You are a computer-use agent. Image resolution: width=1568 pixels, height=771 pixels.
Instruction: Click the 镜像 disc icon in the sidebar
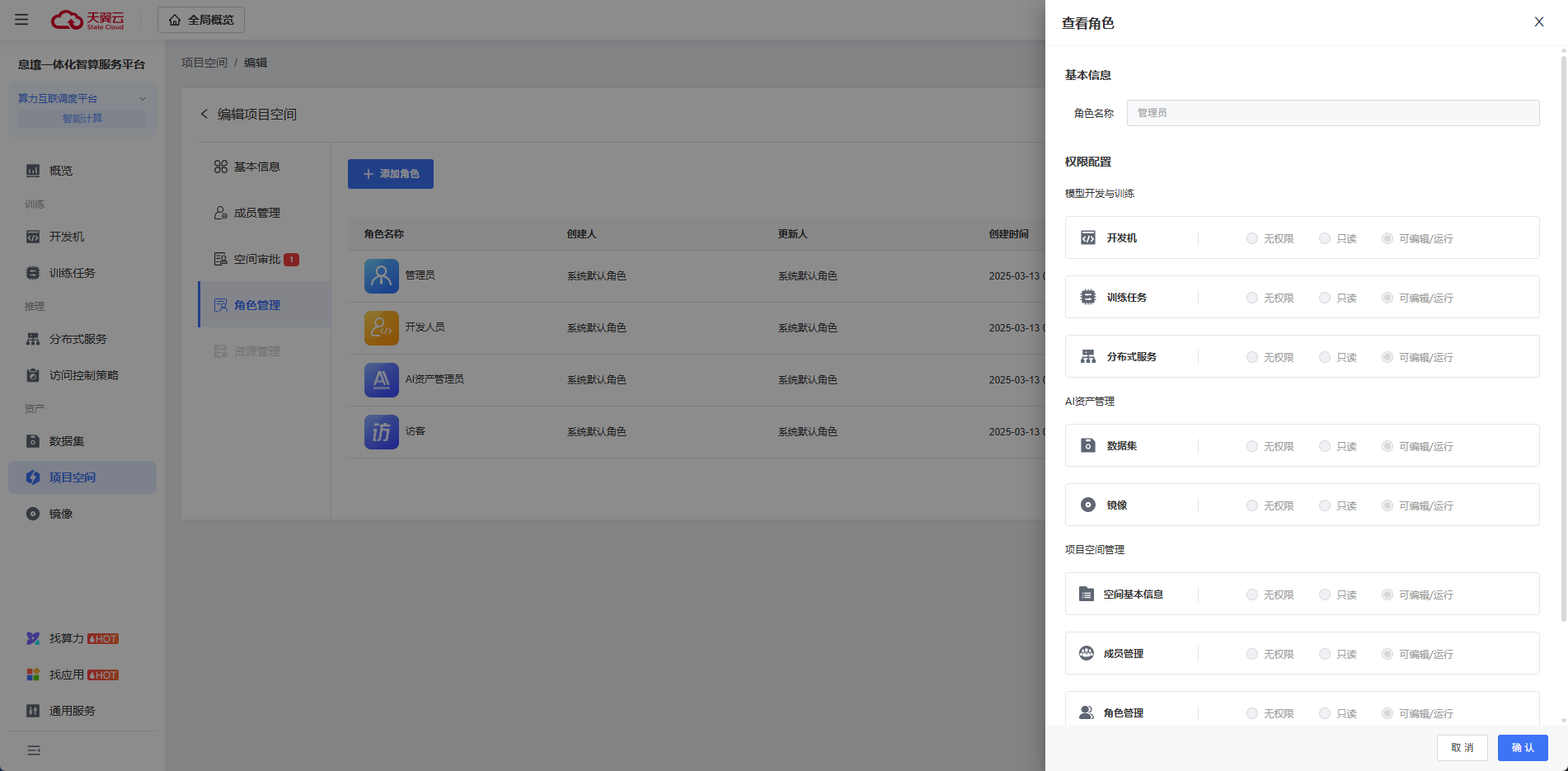coord(33,514)
